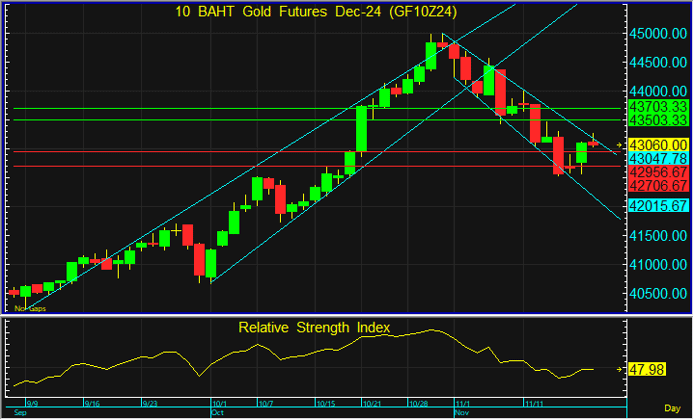Click the 43703.33 green price label

[657, 105]
